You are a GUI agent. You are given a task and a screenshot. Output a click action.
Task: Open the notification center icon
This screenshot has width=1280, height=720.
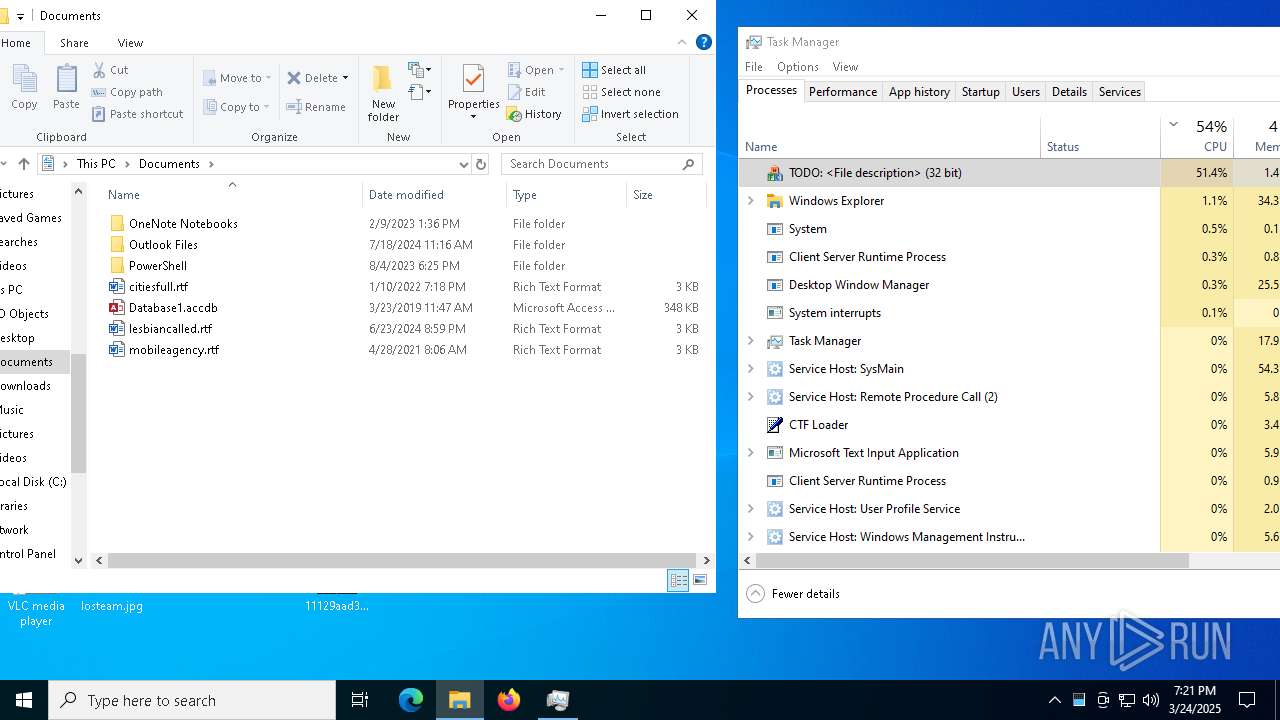(1247, 700)
